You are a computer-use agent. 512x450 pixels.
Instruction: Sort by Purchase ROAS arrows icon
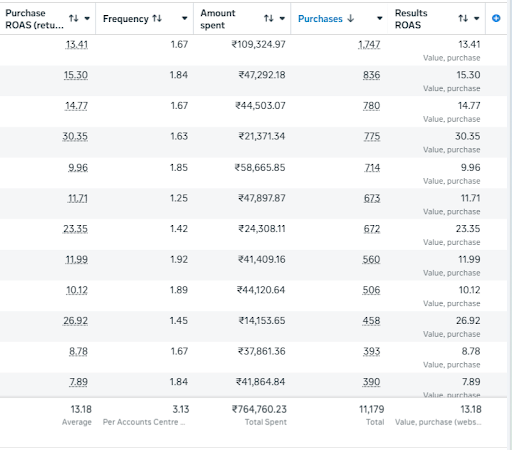pyautogui.click(x=74, y=18)
